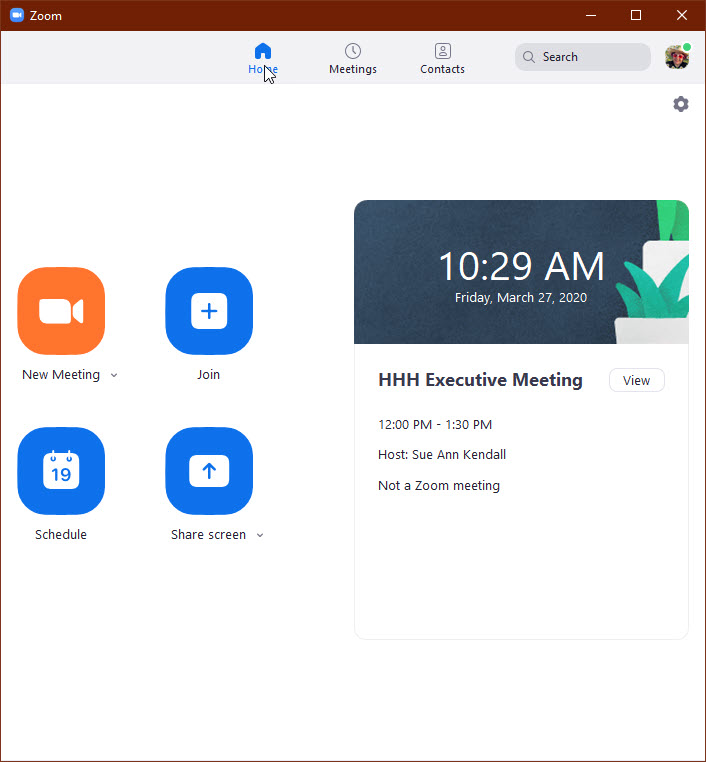
Task: Open the Contacts tab
Action: (x=442, y=58)
